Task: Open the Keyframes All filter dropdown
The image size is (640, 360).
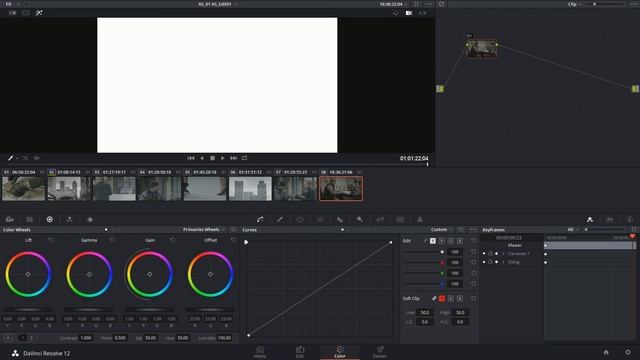Action: click(x=573, y=230)
